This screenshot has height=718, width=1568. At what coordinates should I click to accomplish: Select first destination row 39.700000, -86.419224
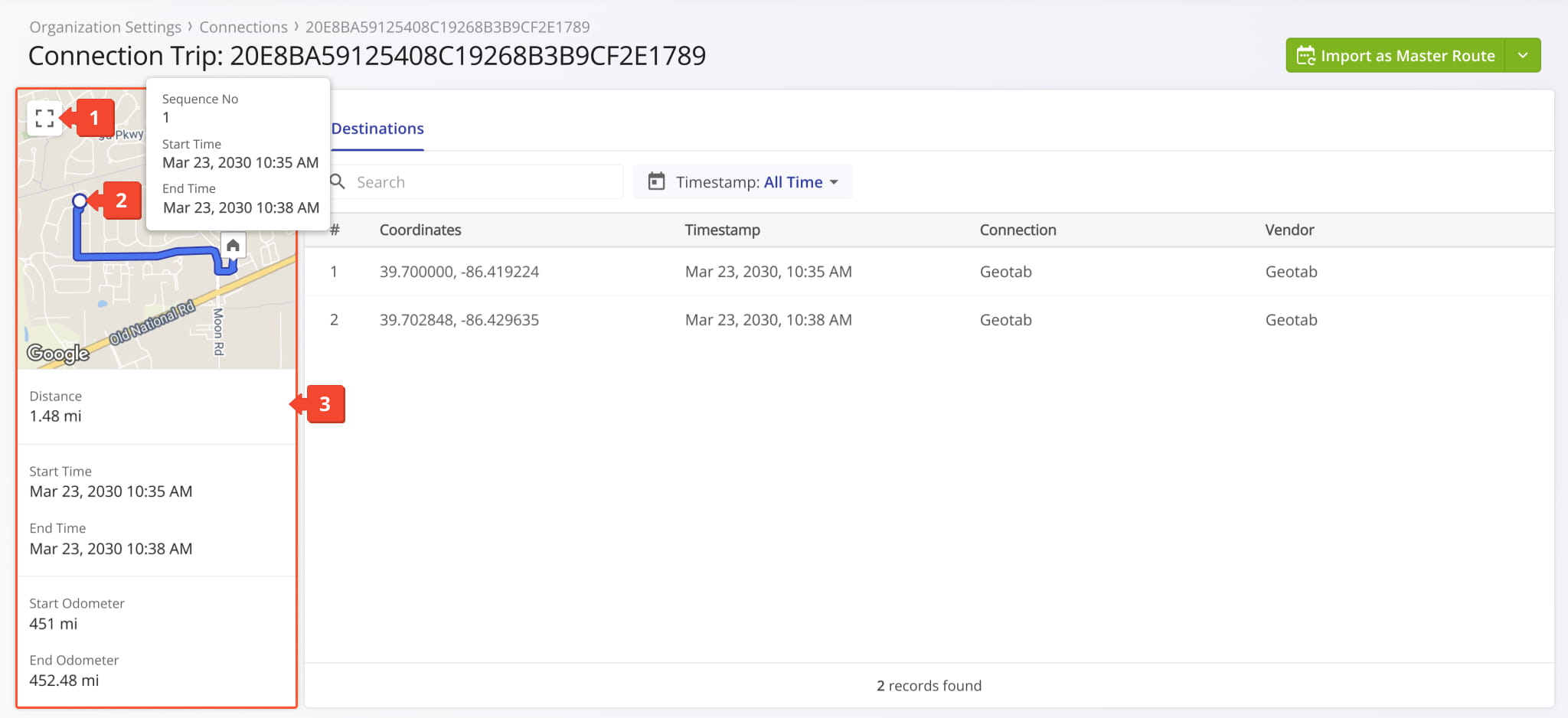[459, 272]
